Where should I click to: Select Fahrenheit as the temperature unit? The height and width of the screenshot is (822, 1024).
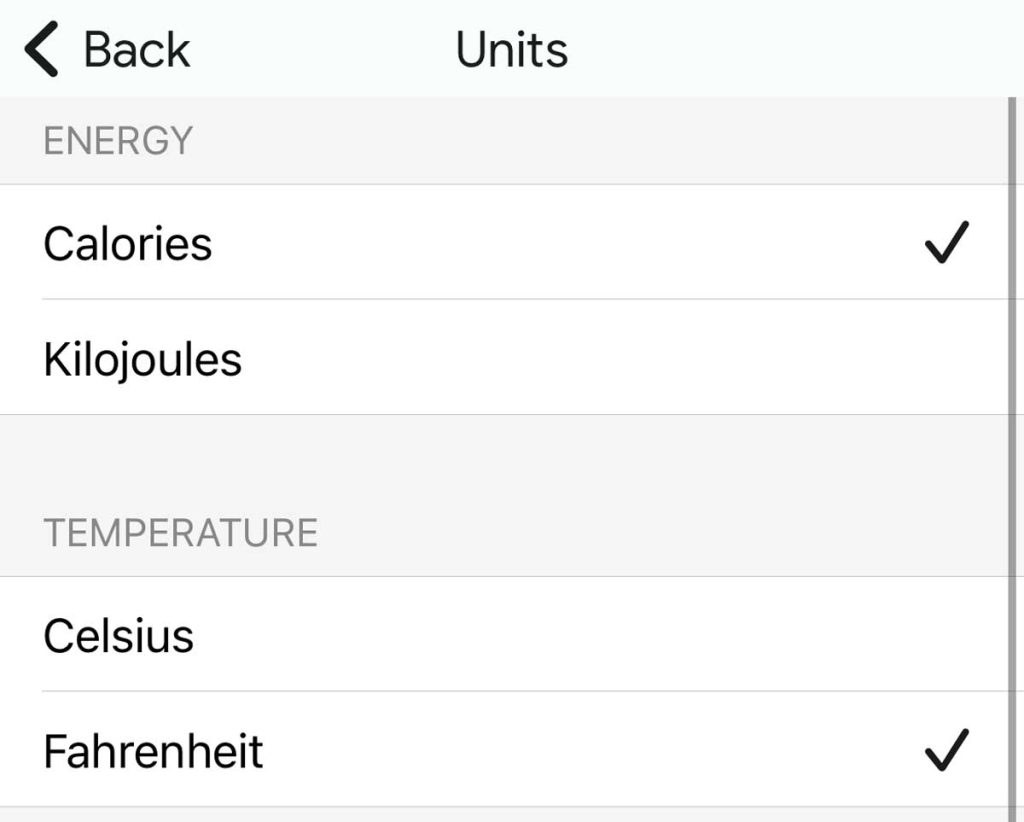point(153,751)
